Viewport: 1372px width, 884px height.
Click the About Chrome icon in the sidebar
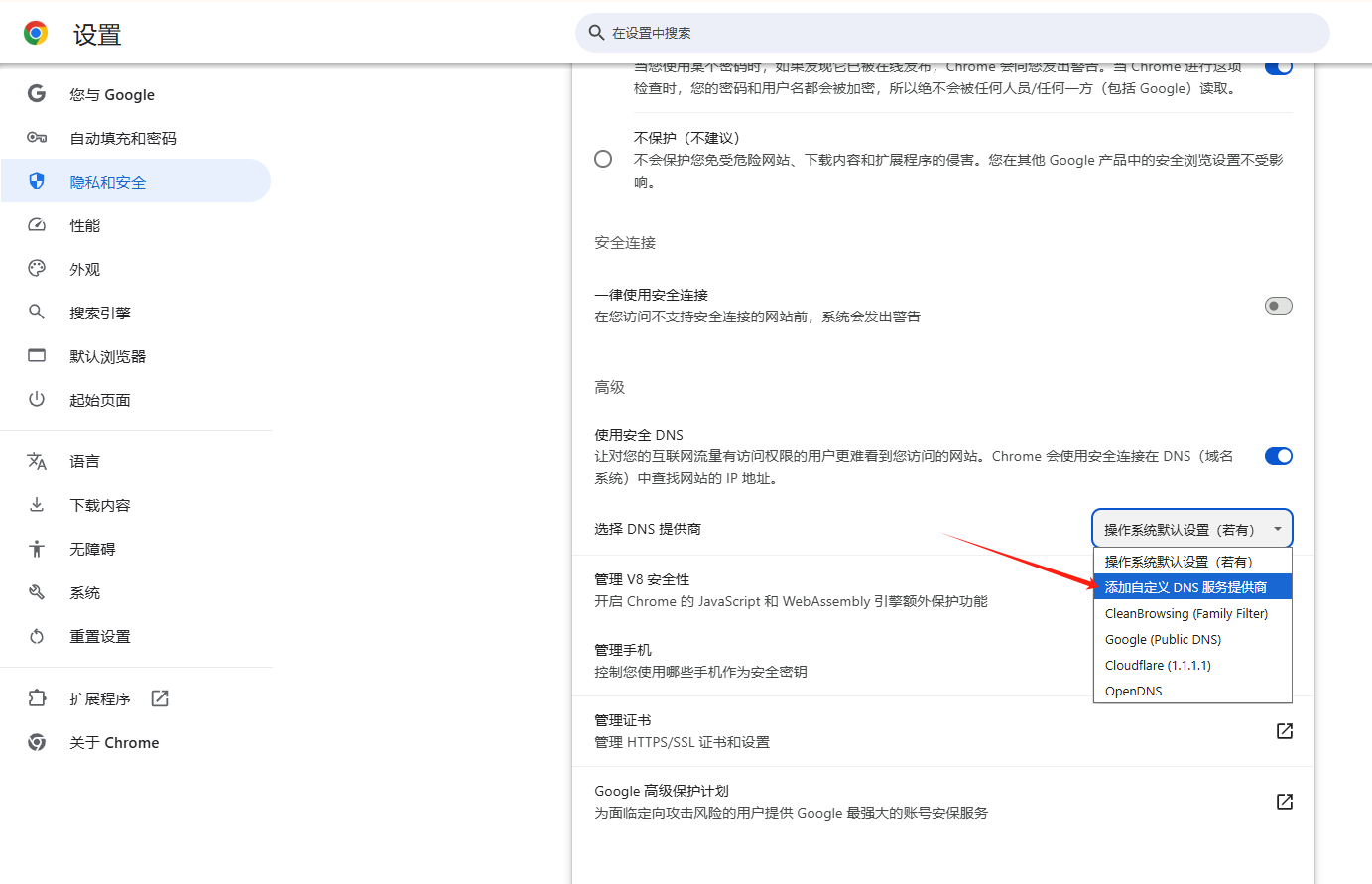click(x=37, y=742)
